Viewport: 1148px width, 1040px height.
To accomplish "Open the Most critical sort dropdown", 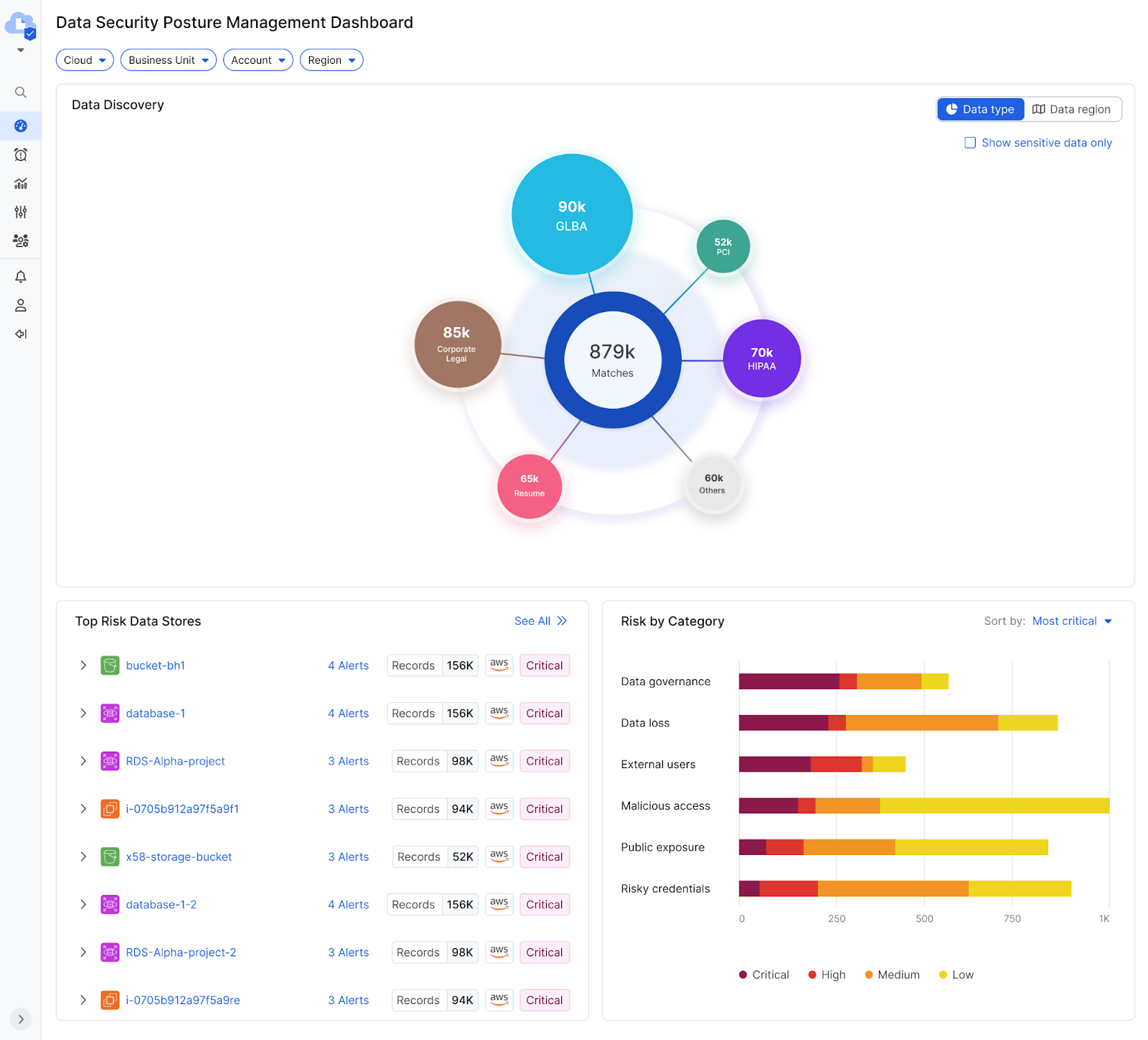I will [x=1072, y=621].
